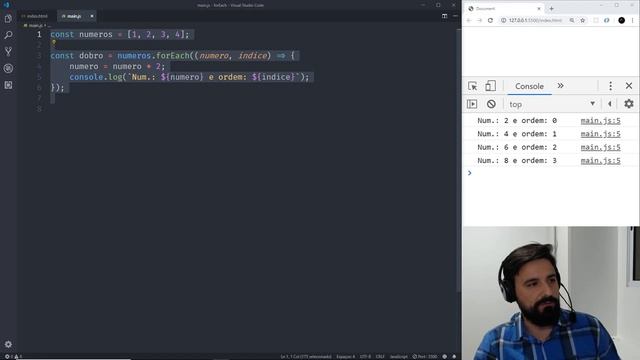This screenshot has width=640, height=360.
Task: Open the Source Control view in activity bar
Action: tap(8, 52)
